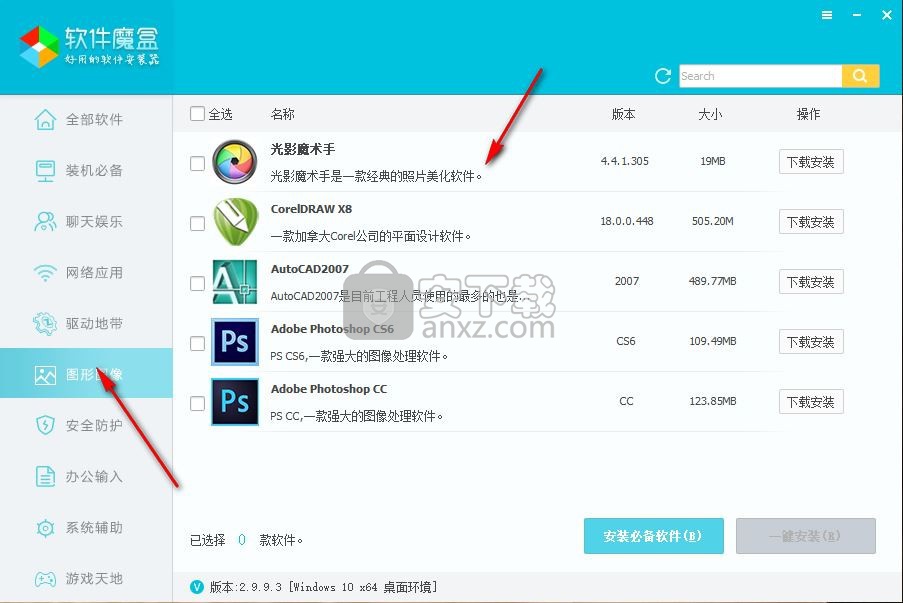The image size is (903, 603).
Task: Click size value 505.20M
Action: point(712,221)
